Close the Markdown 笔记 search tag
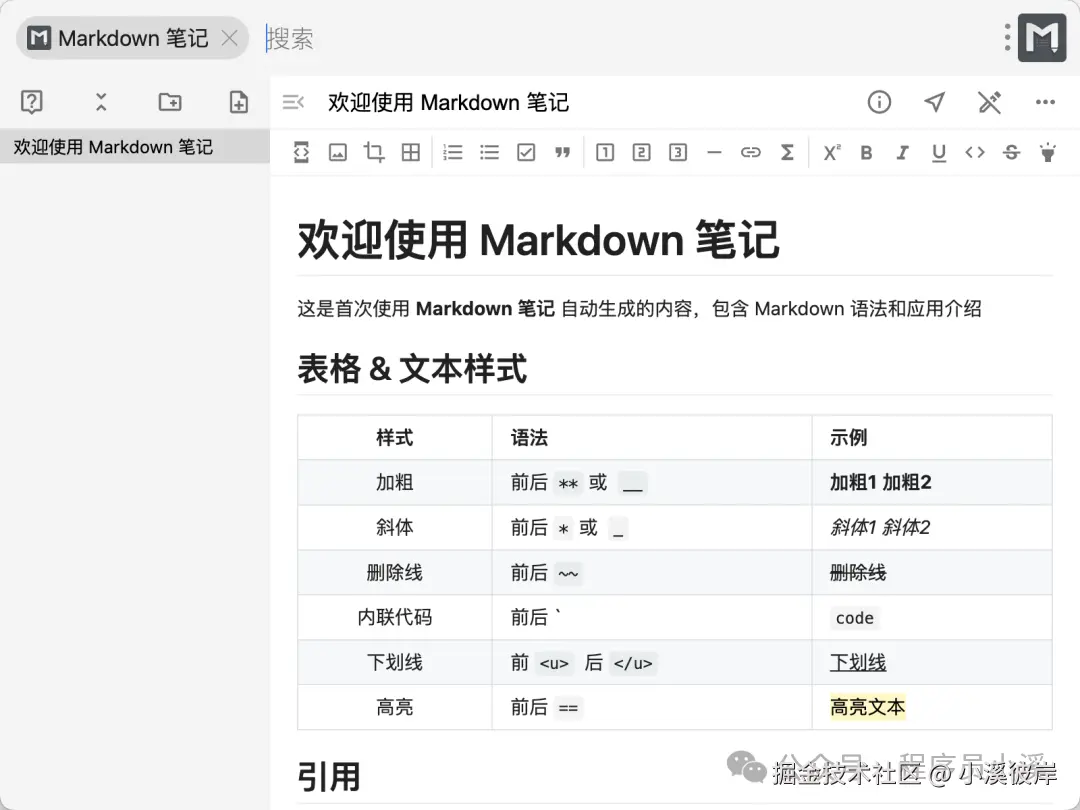Viewport: 1080px width, 810px height. (230, 38)
